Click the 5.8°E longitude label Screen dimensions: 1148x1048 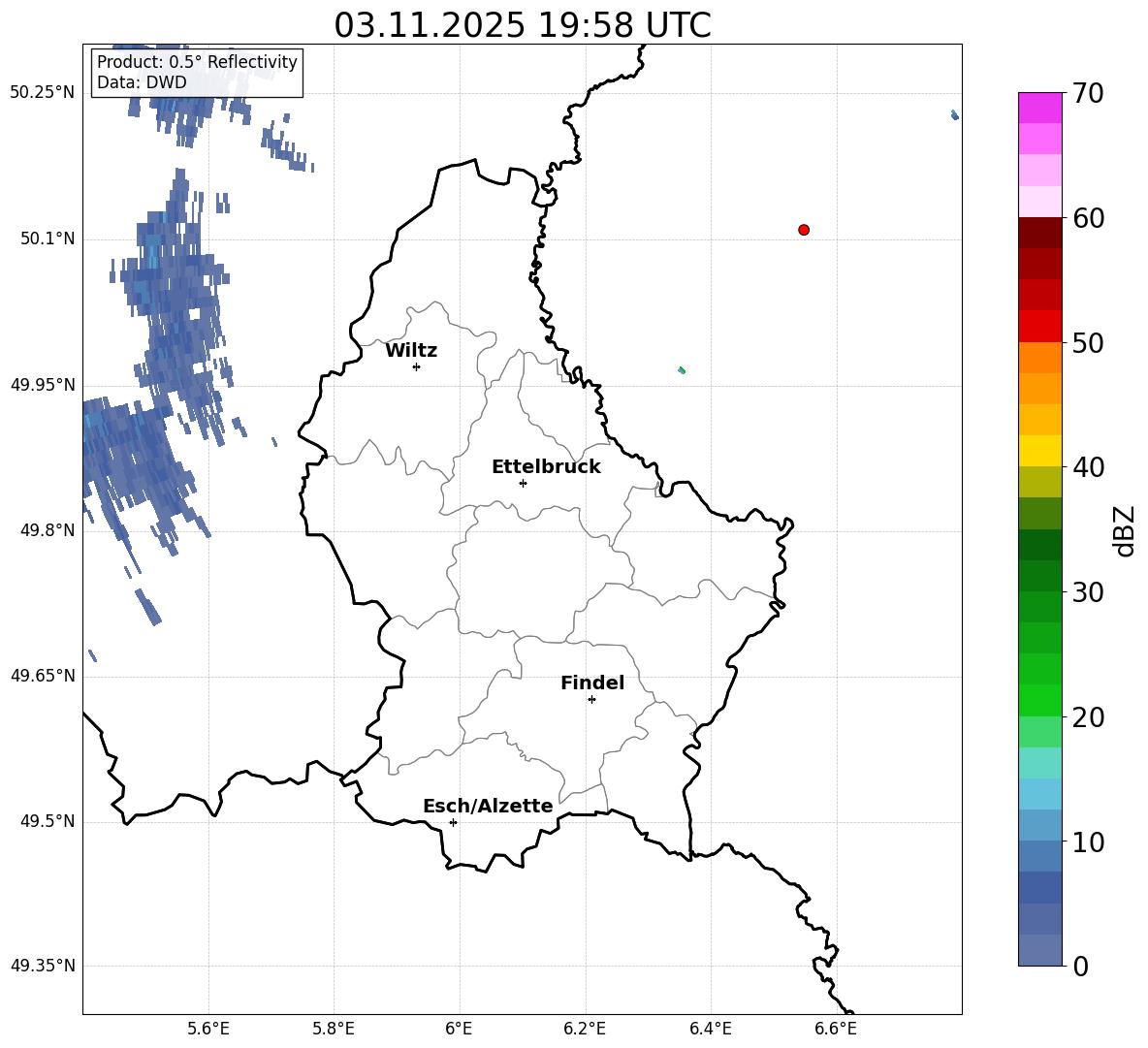click(x=334, y=1029)
